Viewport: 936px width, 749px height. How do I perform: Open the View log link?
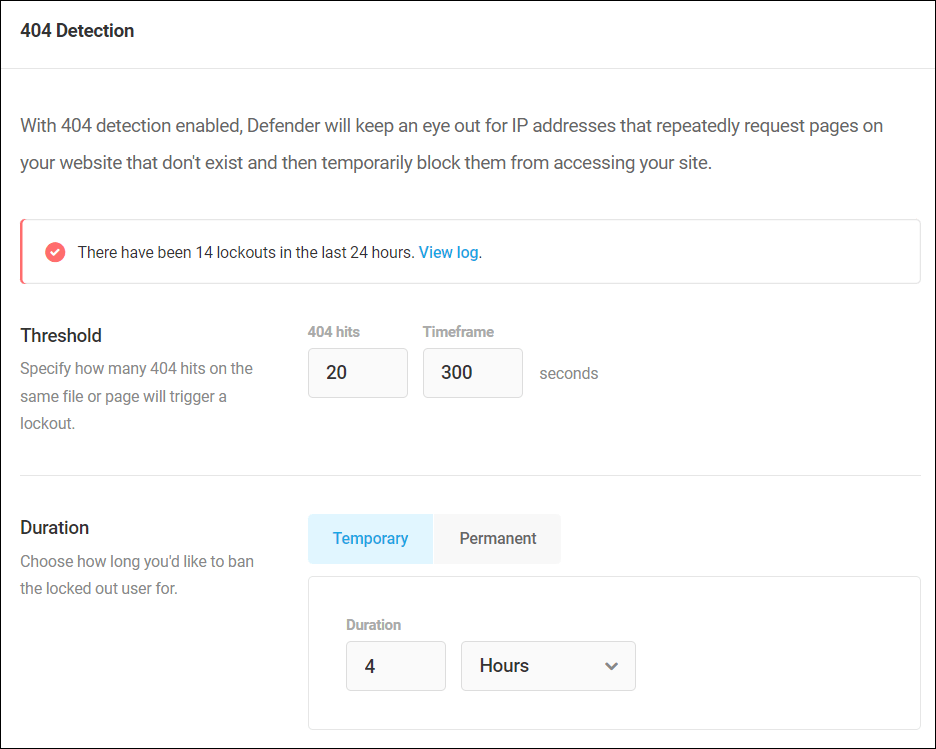point(448,252)
